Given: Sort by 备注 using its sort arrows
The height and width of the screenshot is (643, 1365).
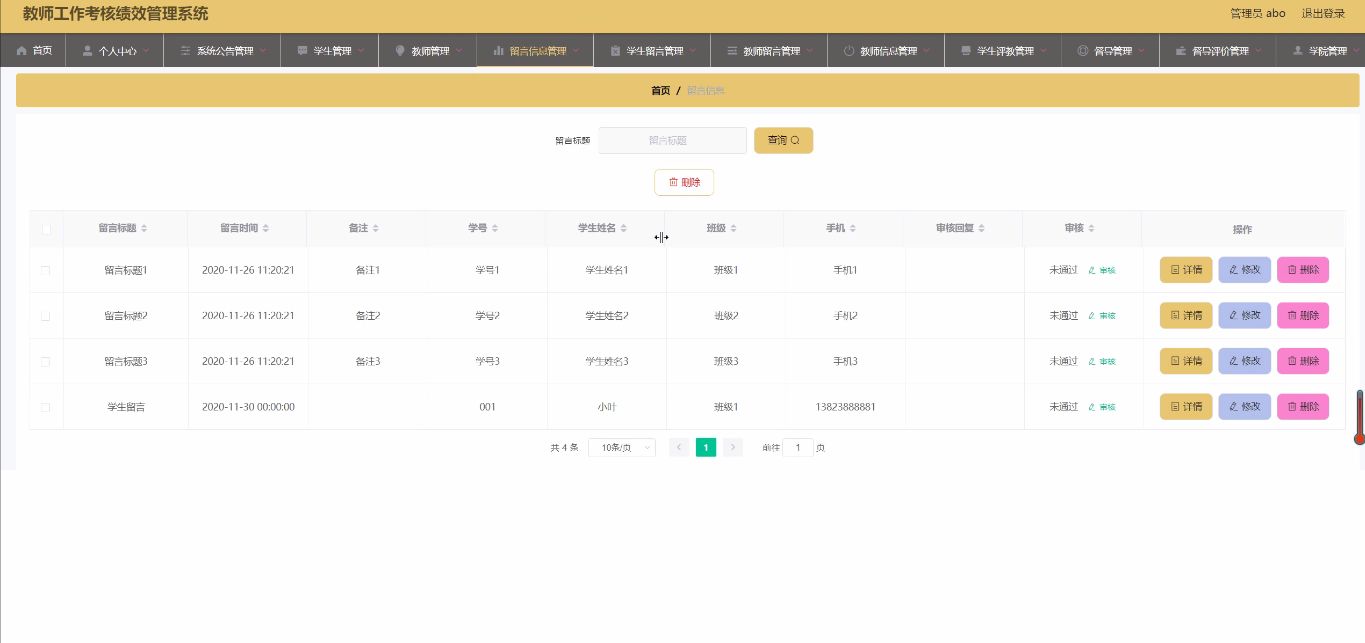Looking at the screenshot, I should tap(375, 229).
